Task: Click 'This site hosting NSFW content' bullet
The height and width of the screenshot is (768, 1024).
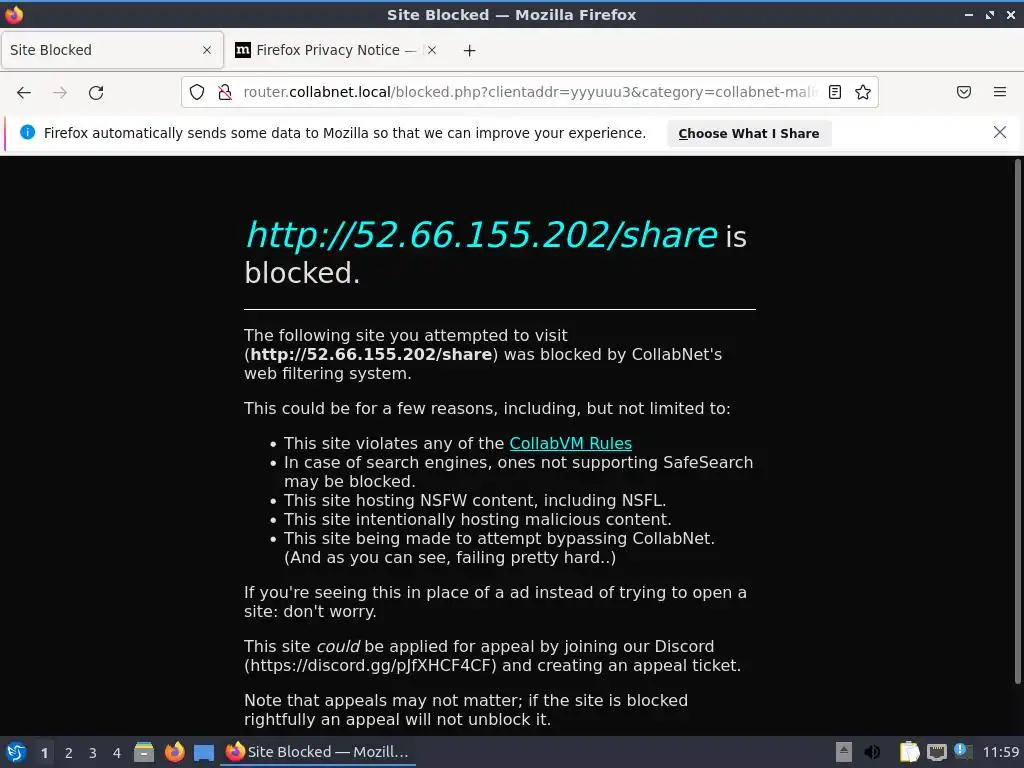Action: coord(475,501)
